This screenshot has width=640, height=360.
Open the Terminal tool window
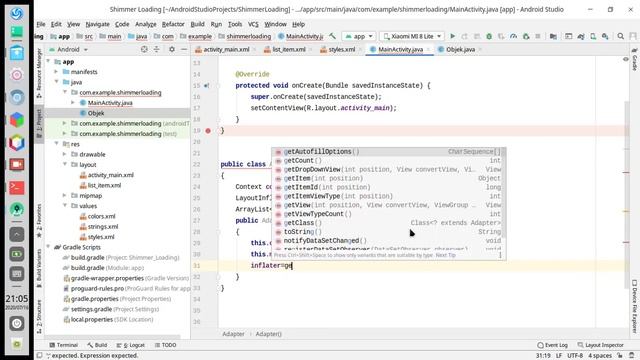[63, 345]
